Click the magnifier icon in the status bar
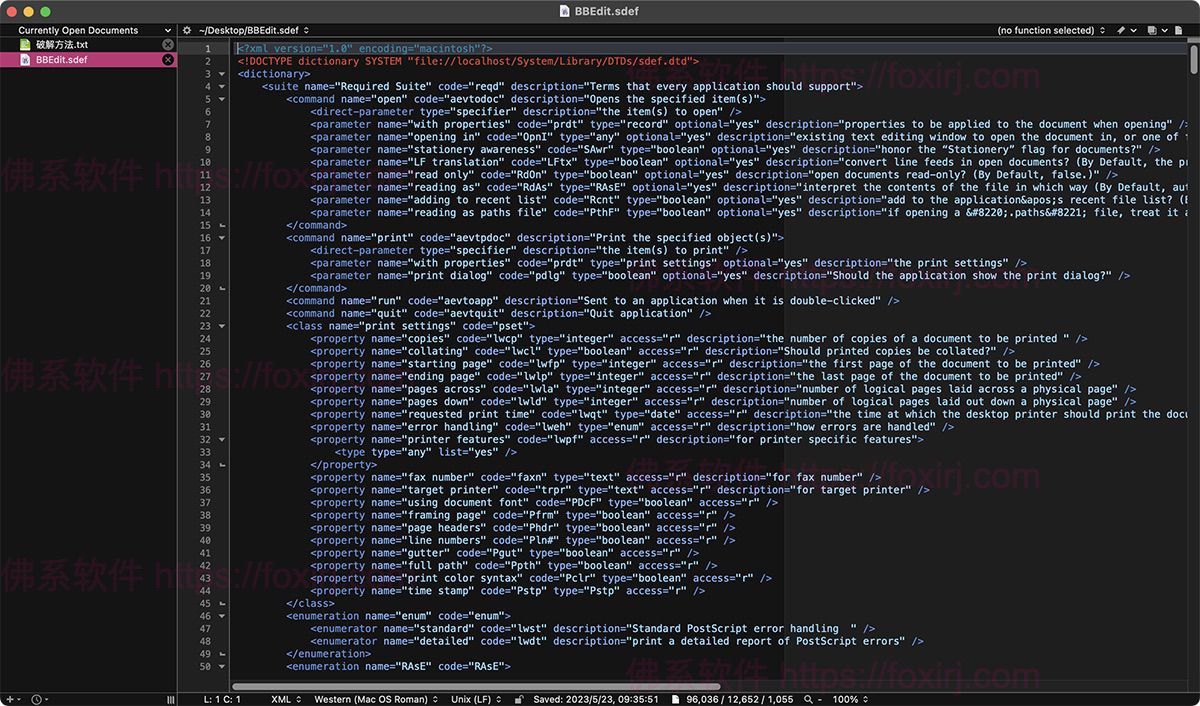The image size is (1200, 706). [x=809, y=698]
